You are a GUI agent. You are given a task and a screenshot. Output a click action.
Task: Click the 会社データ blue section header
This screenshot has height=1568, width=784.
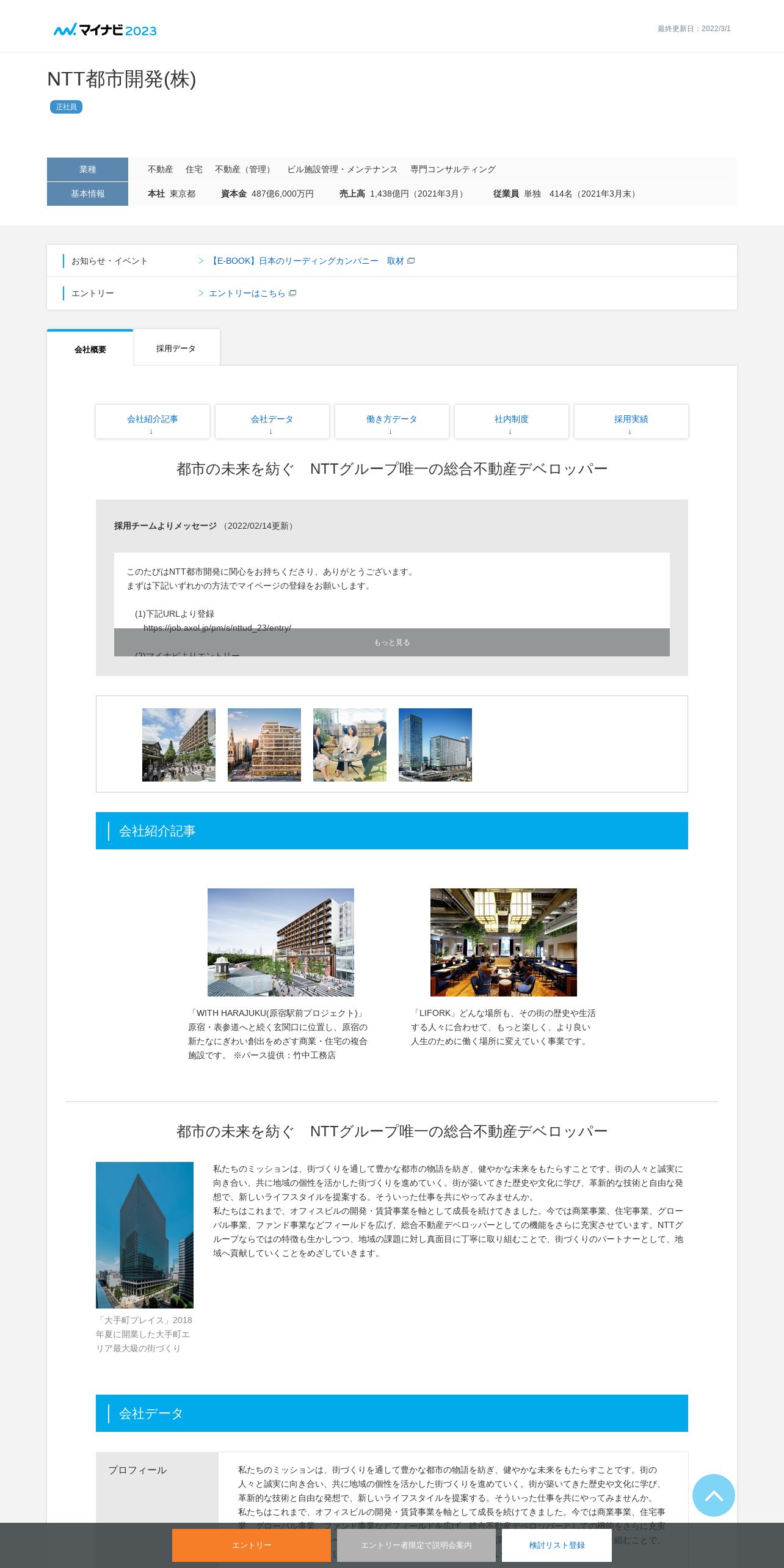pyautogui.click(x=392, y=1413)
